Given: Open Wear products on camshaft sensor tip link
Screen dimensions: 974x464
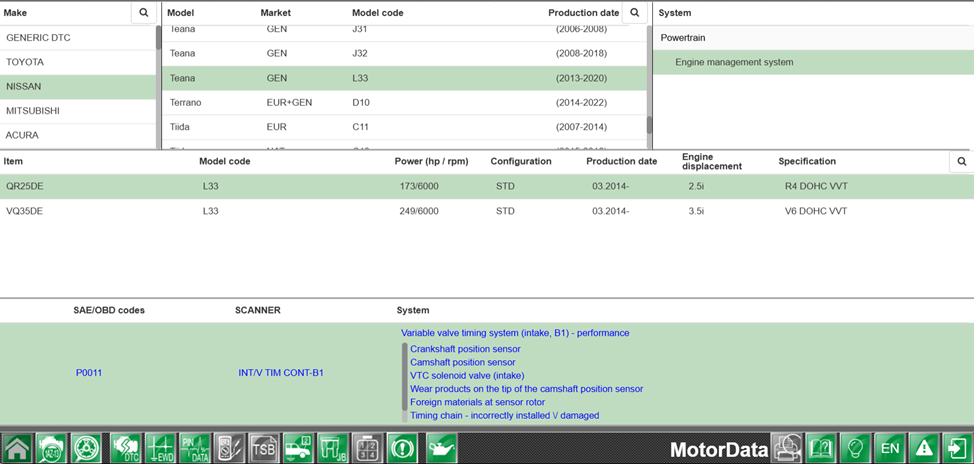Looking at the screenshot, I should click(x=526, y=389).
